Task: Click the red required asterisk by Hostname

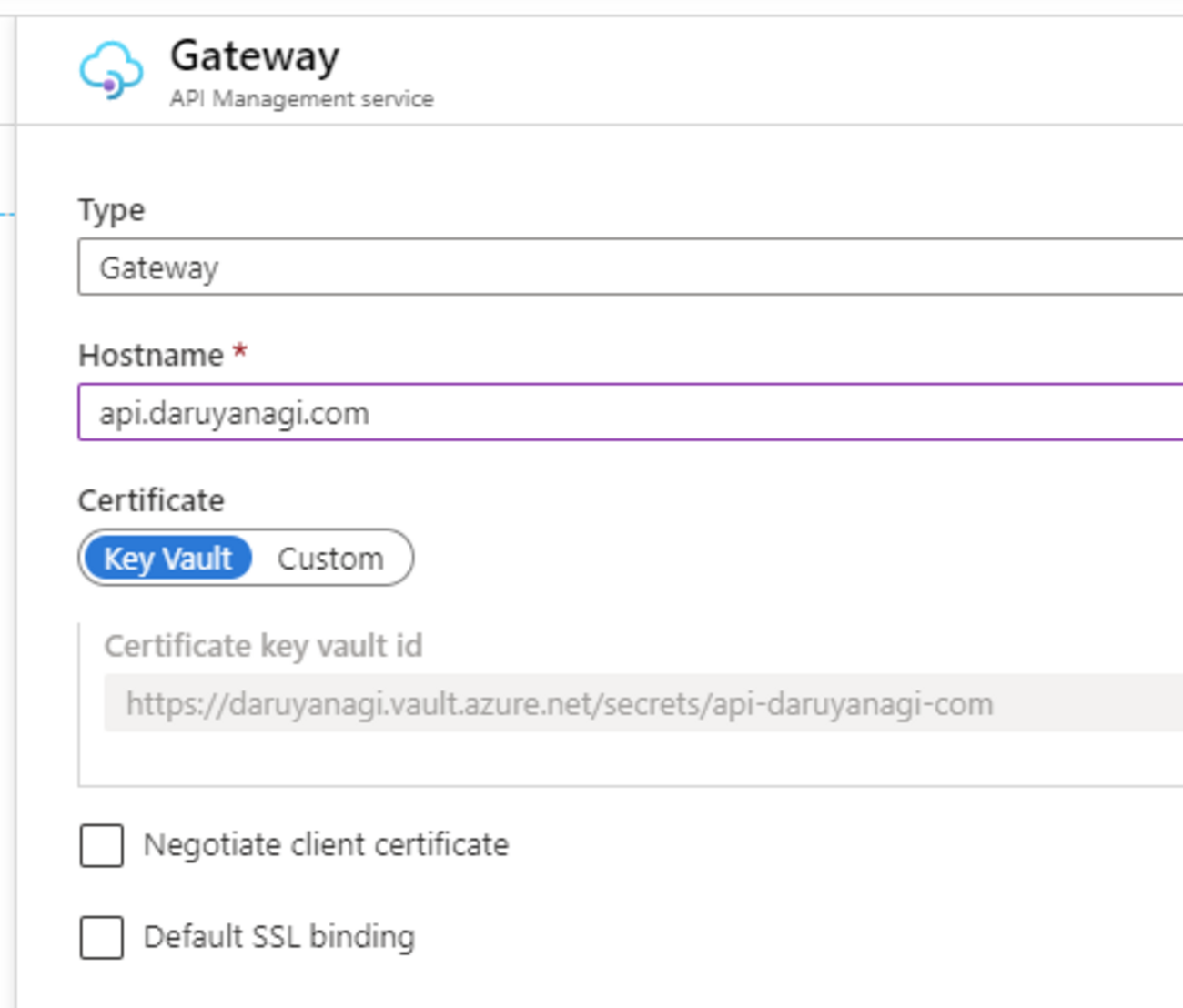Action: coord(240,351)
